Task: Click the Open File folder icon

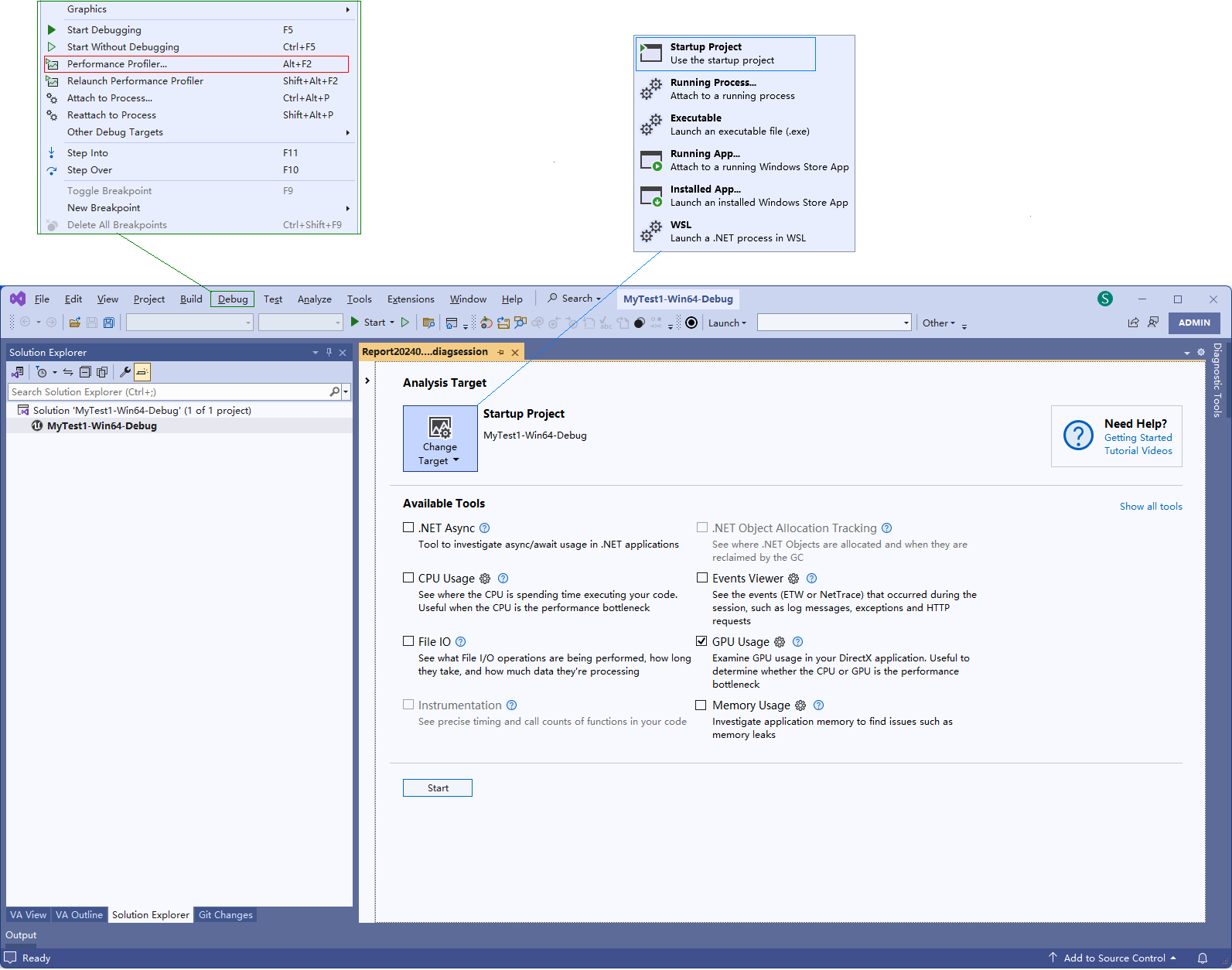Action: 75,323
